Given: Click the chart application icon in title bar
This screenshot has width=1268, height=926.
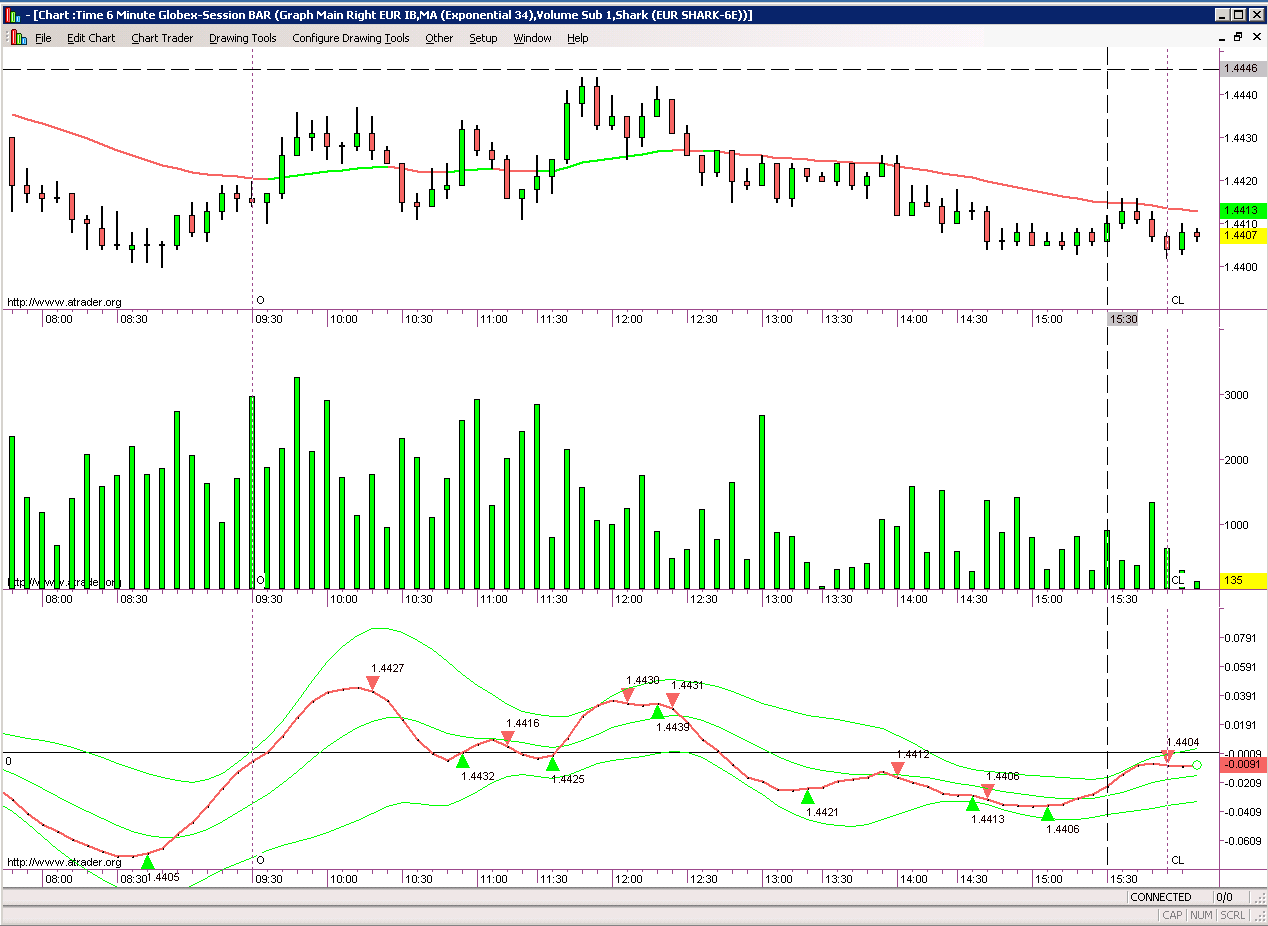Looking at the screenshot, I should 12,14.
